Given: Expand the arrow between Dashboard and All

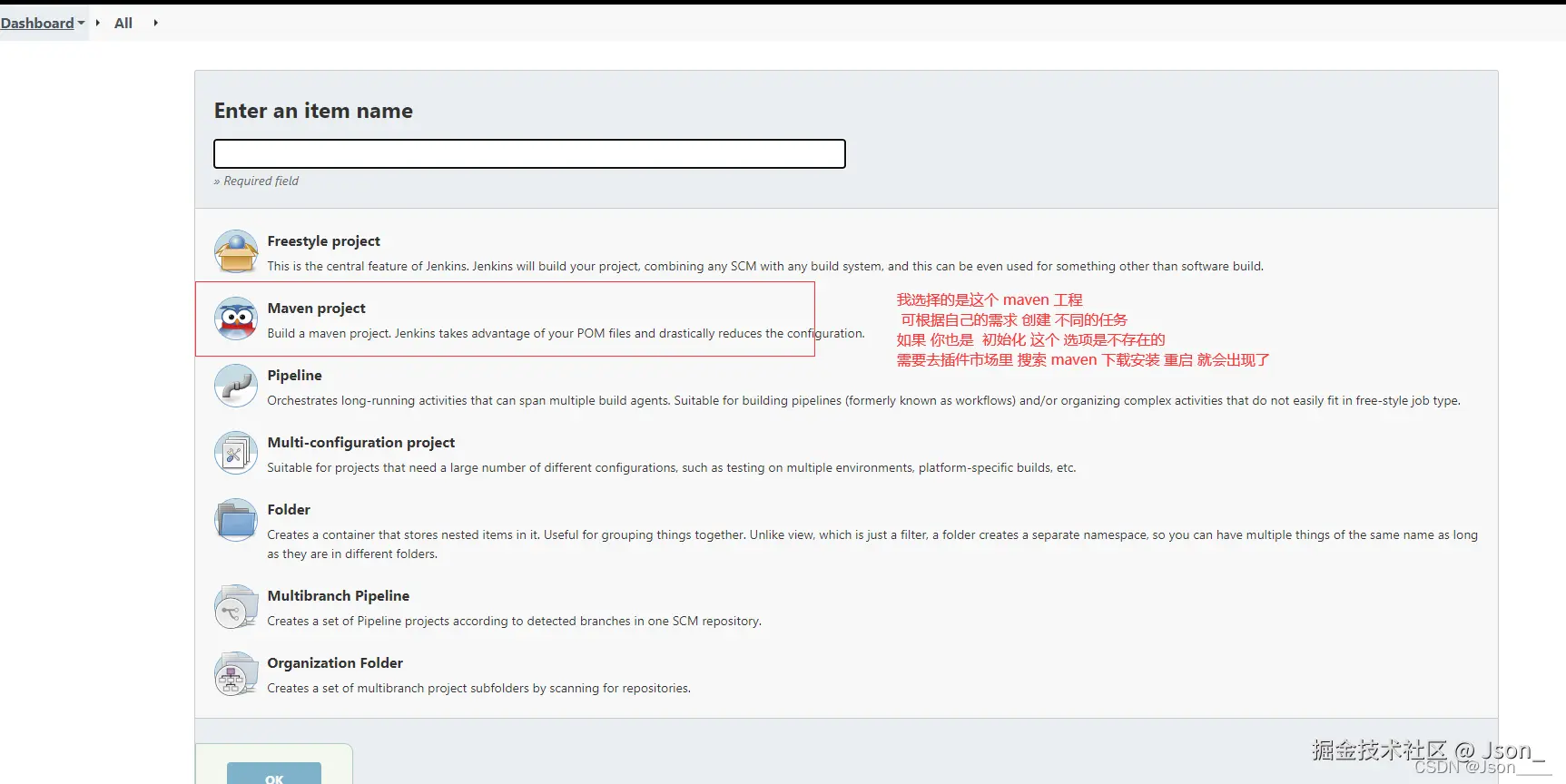Looking at the screenshot, I should point(98,23).
